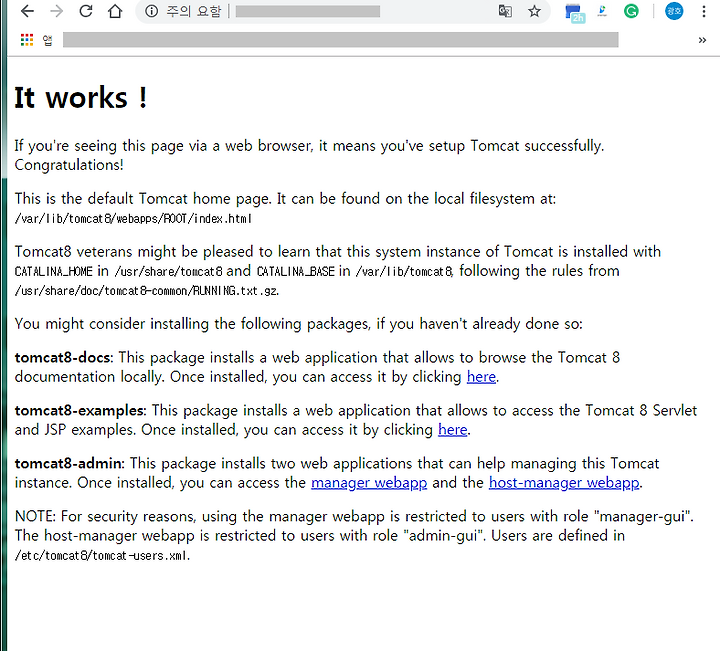Open the tomcat8-docs 'here' link
This screenshot has height=651, width=720.
tap(481, 377)
